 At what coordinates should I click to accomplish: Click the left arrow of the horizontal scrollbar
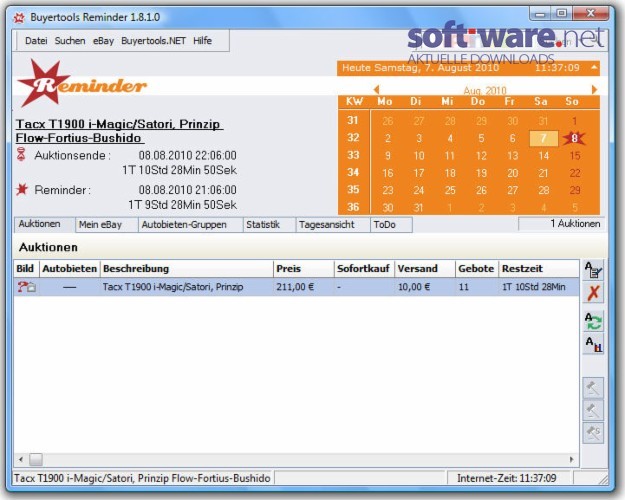click(21, 459)
